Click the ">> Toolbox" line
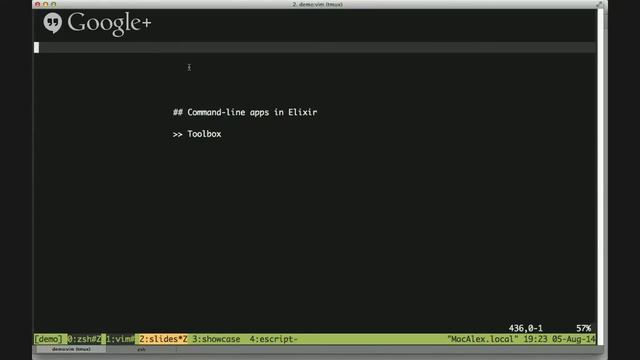The height and width of the screenshot is (360, 640). [x=197, y=134]
